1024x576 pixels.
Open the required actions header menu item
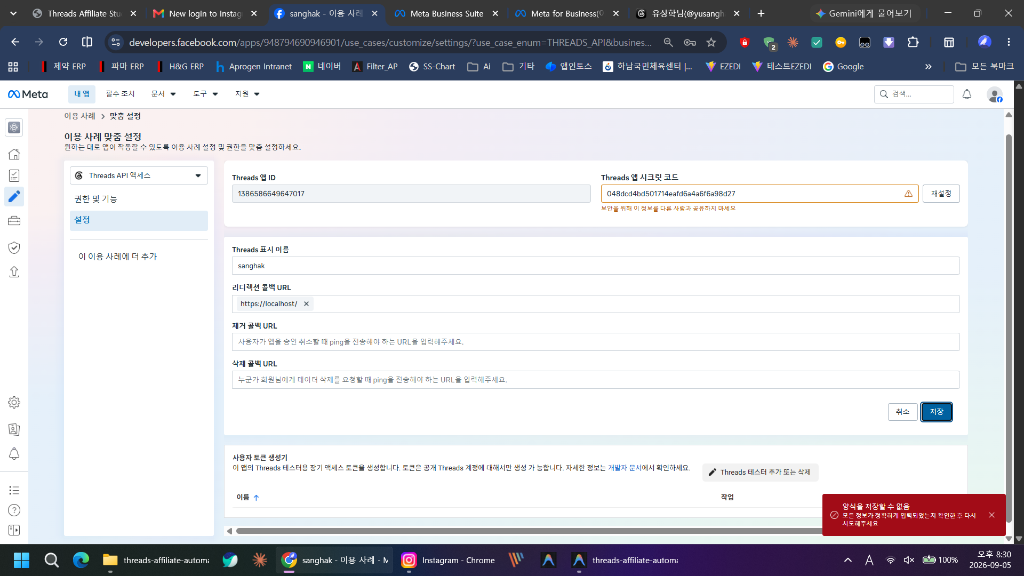coord(120,94)
